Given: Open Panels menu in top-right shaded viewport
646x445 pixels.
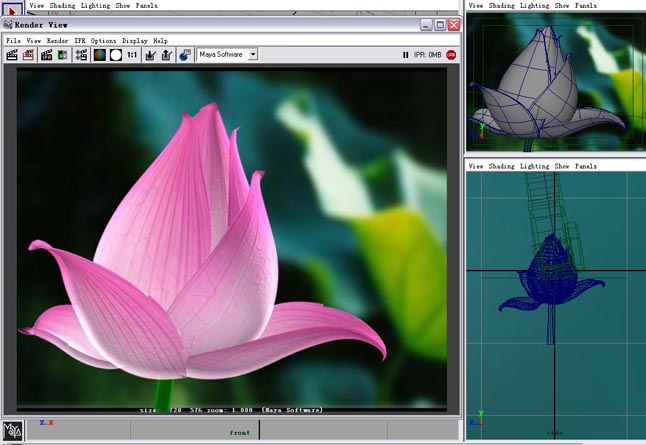Looking at the screenshot, I should tap(586, 5).
